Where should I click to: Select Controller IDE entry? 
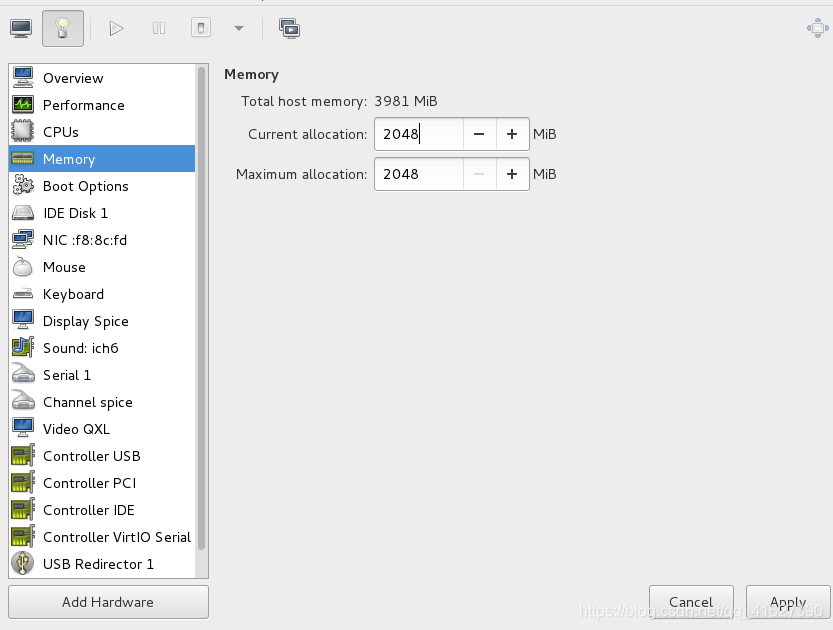[x=102, y=510]
